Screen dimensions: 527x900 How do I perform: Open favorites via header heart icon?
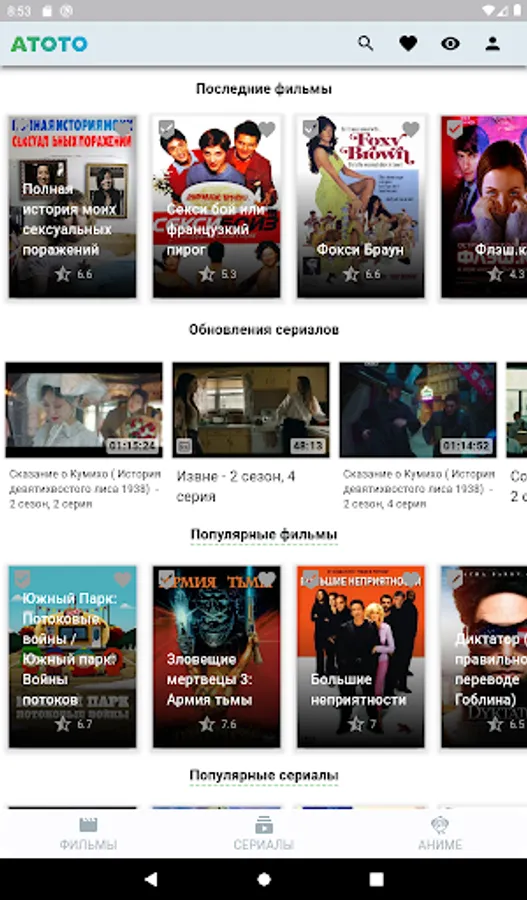(x=408, y=44)
